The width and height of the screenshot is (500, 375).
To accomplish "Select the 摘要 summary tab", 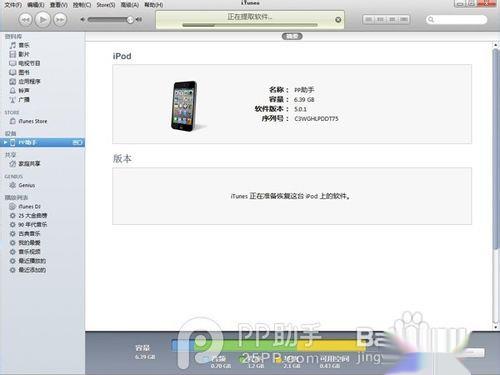I will (x=292, y=36).
